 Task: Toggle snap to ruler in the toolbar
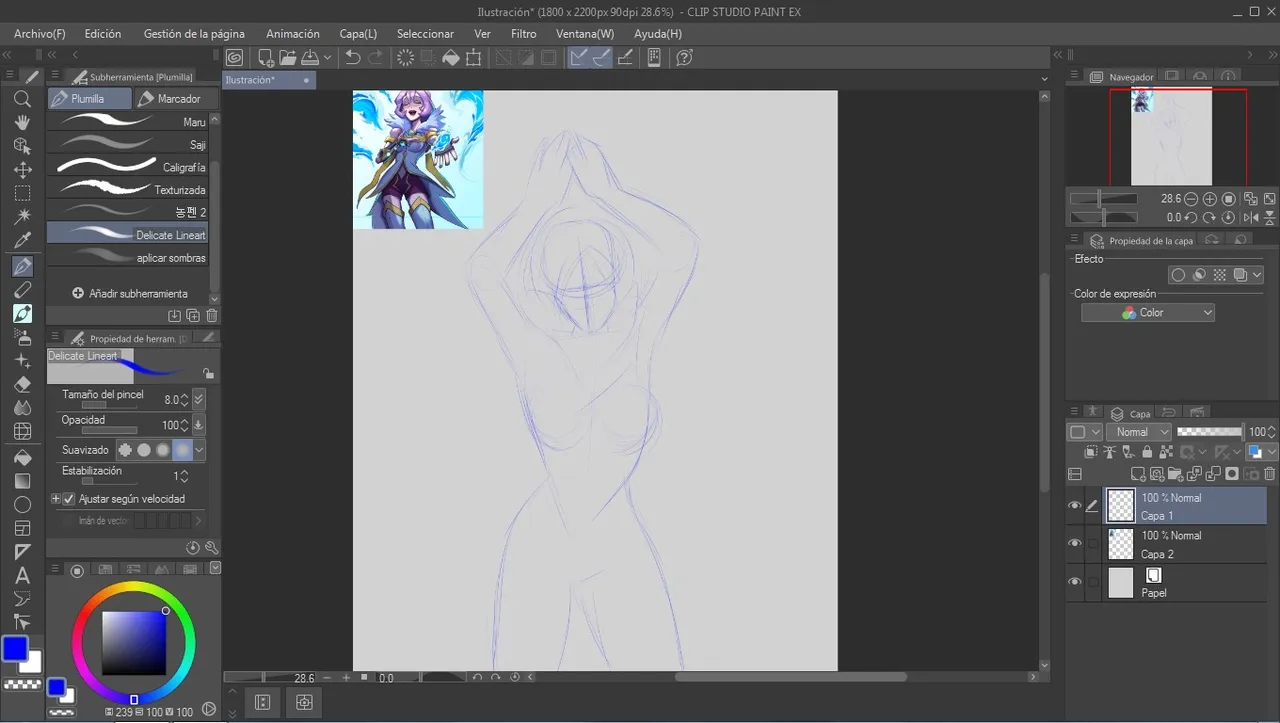tap(579, 58)
